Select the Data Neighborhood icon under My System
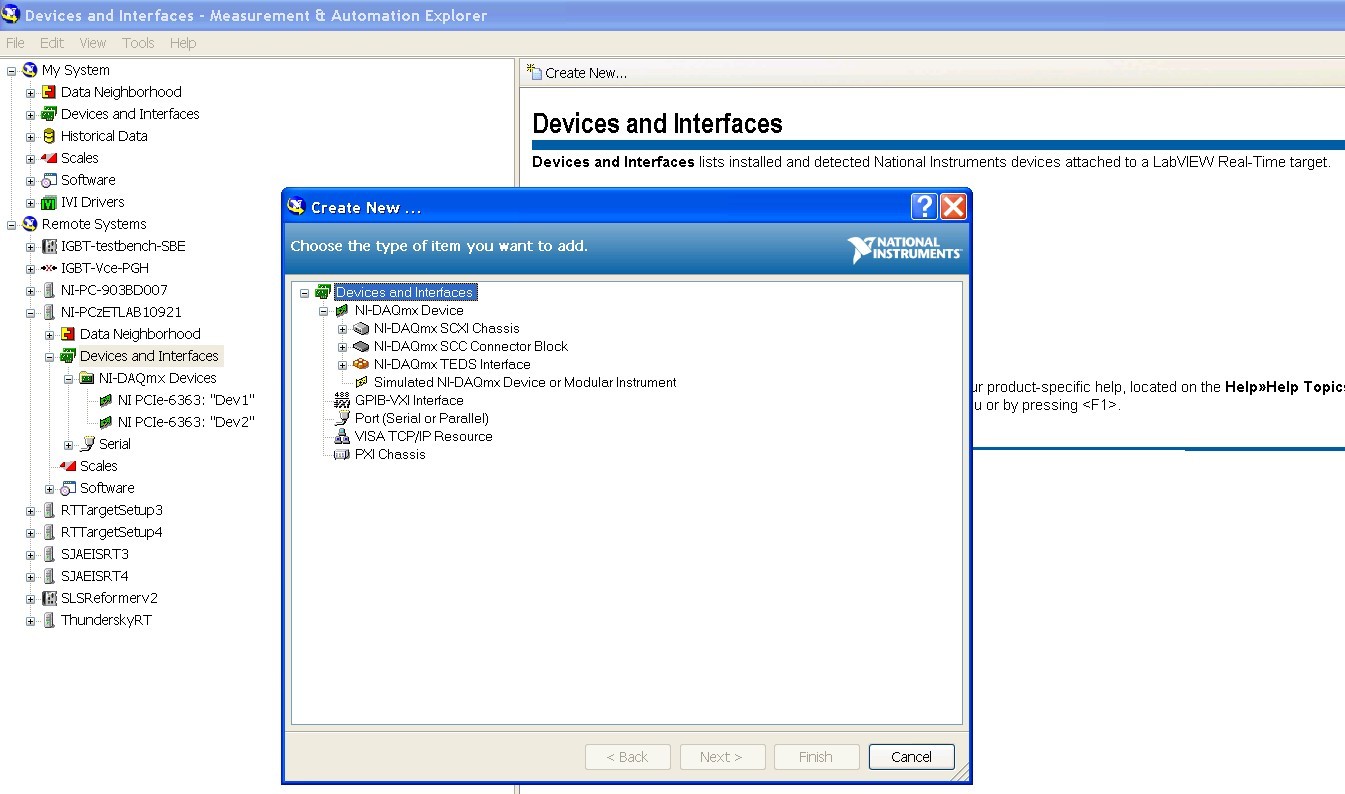1345x794 pixels. click(49, 92)
